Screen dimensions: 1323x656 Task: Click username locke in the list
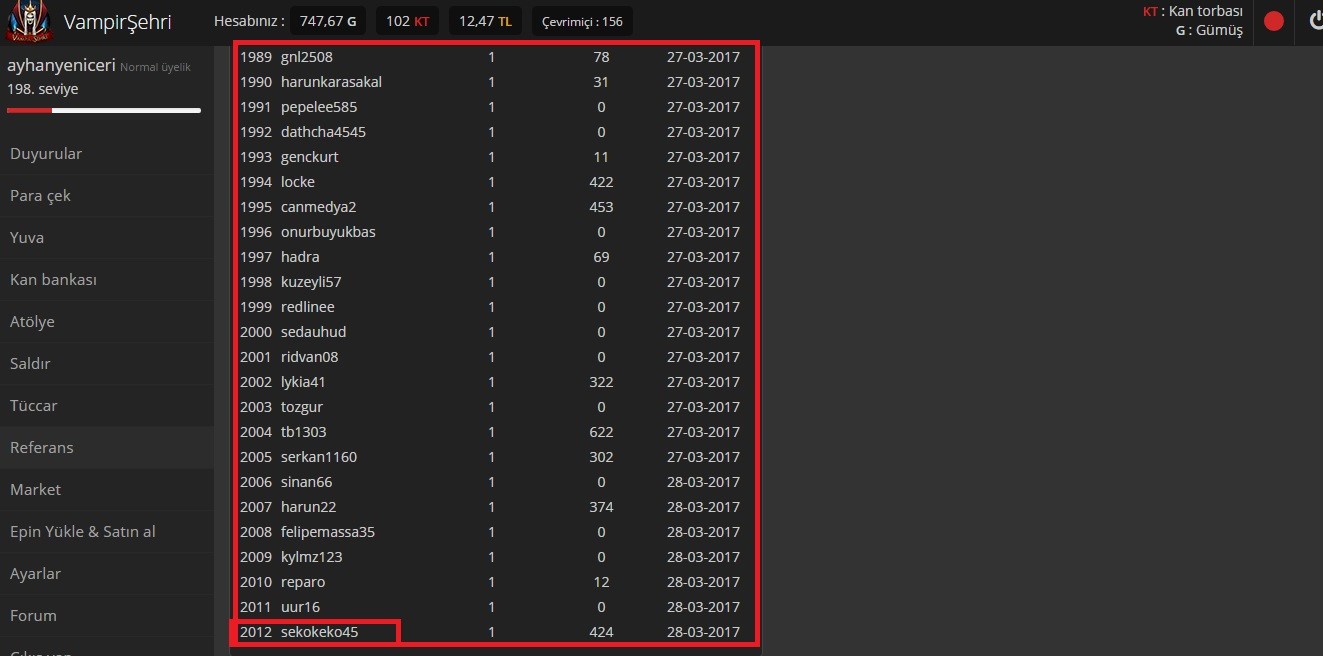[298, 182]
